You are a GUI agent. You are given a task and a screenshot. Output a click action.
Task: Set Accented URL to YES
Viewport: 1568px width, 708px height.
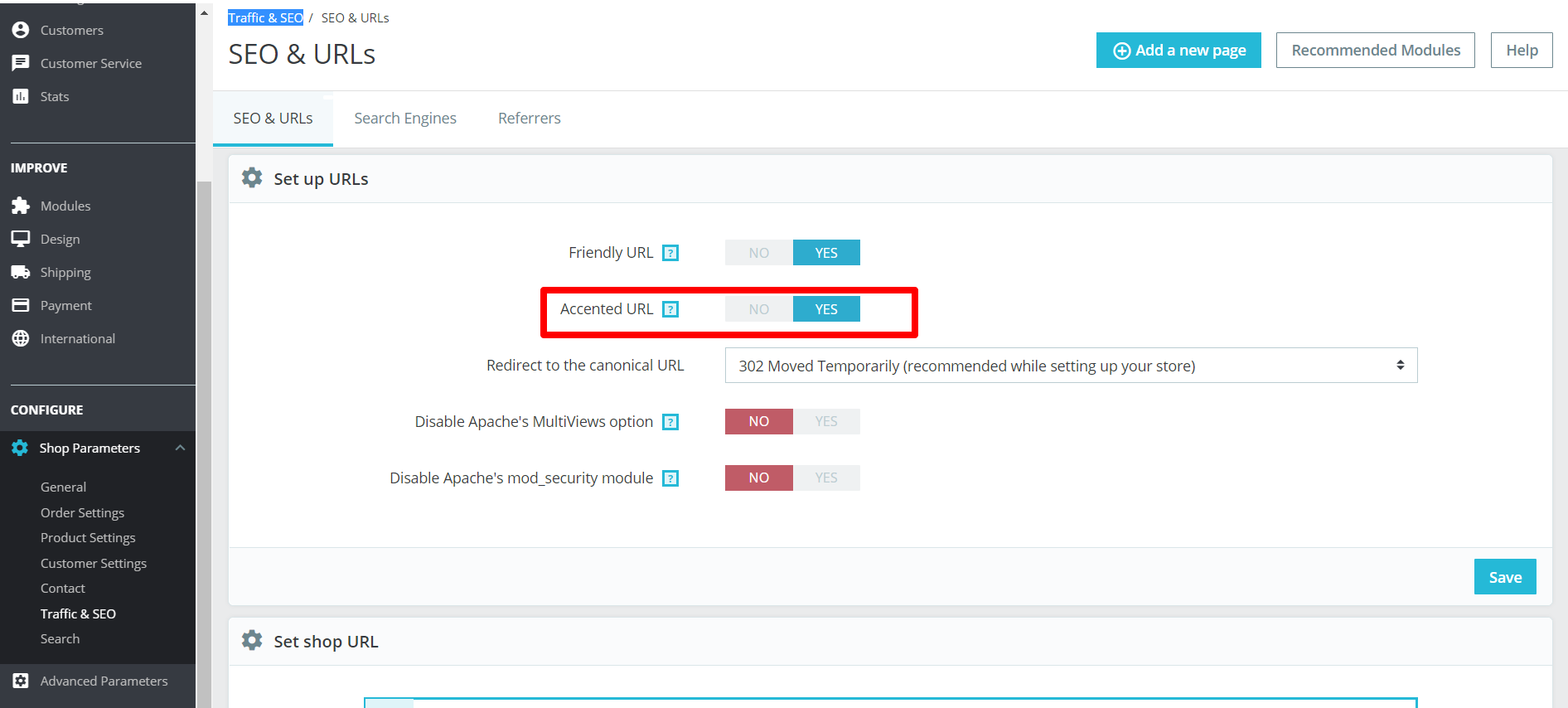click(826, 309)
